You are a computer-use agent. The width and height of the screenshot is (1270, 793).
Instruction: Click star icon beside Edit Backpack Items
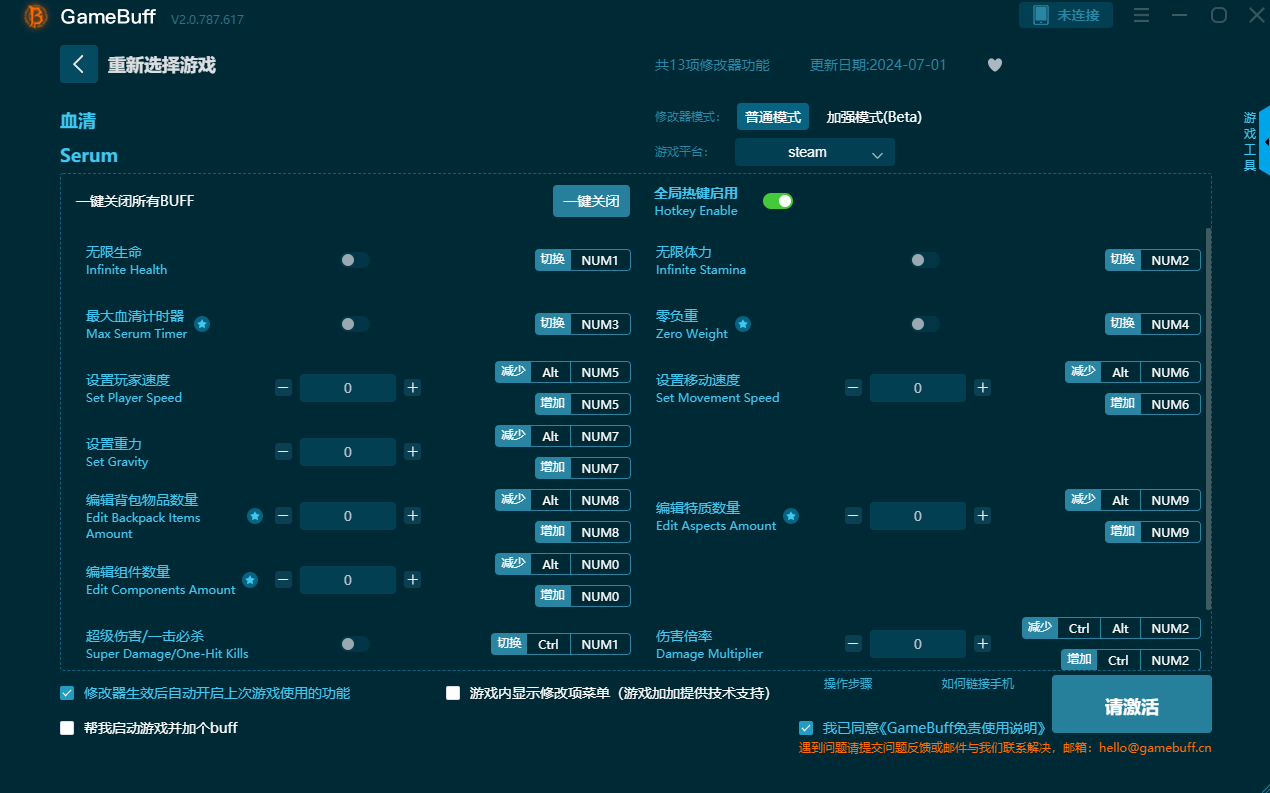tap(255, 516)
